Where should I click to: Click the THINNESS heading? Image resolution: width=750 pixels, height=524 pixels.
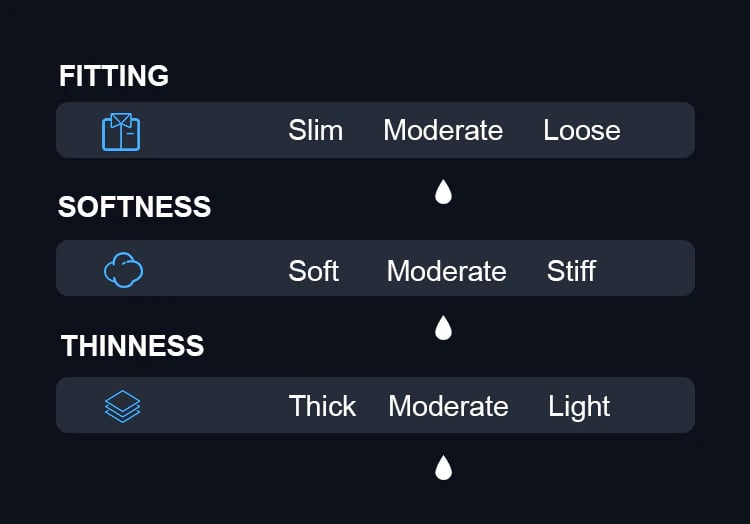point(132,346)
